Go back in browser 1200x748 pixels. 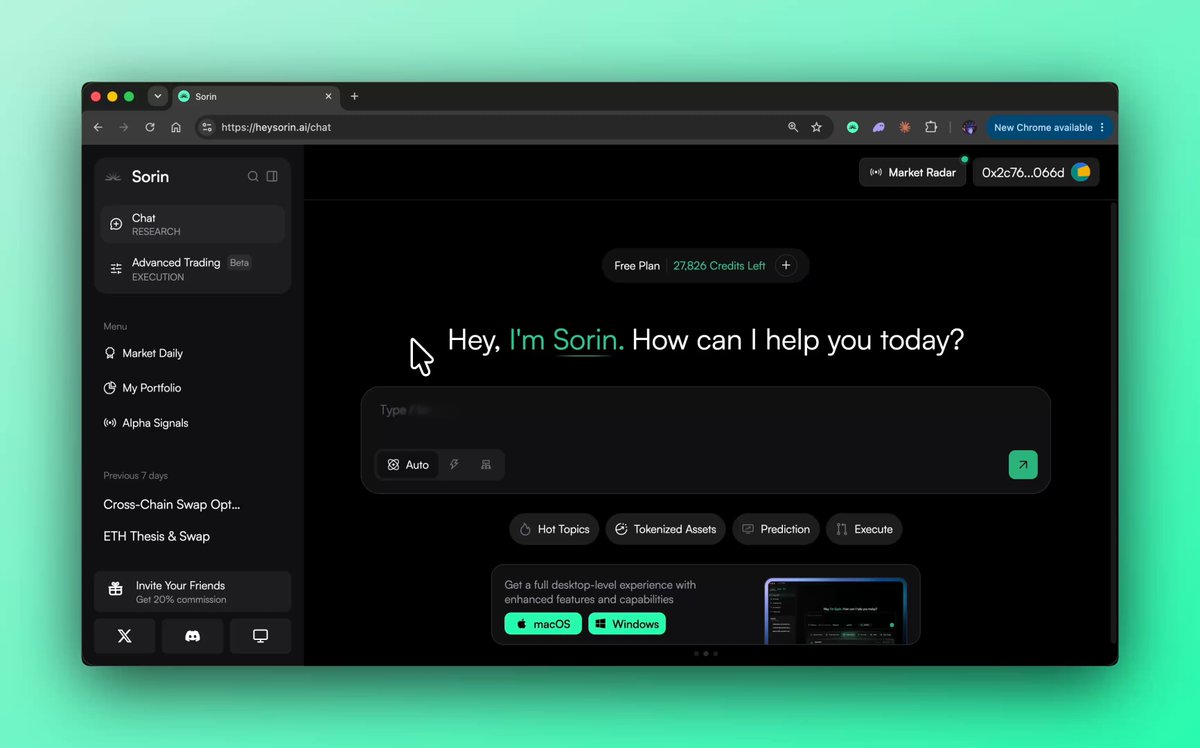click(98, 127)
